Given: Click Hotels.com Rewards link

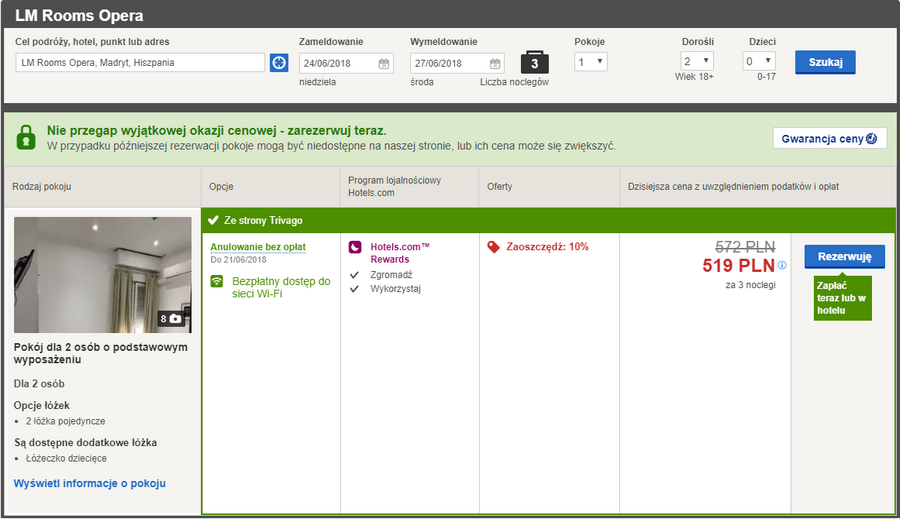Looking at the screenshot, I should (x=399, y=253).
